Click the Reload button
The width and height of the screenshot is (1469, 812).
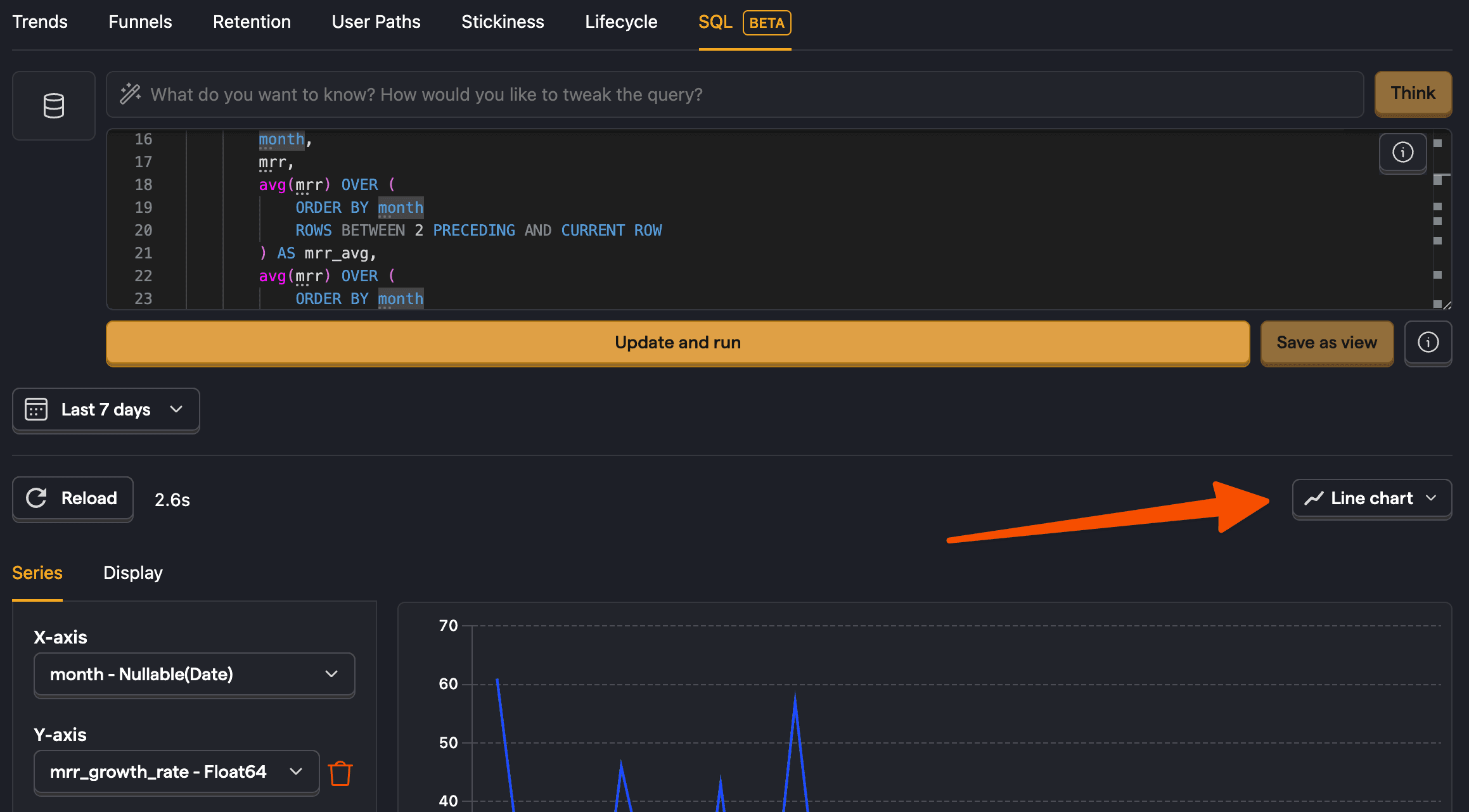[x=73, y=498]
